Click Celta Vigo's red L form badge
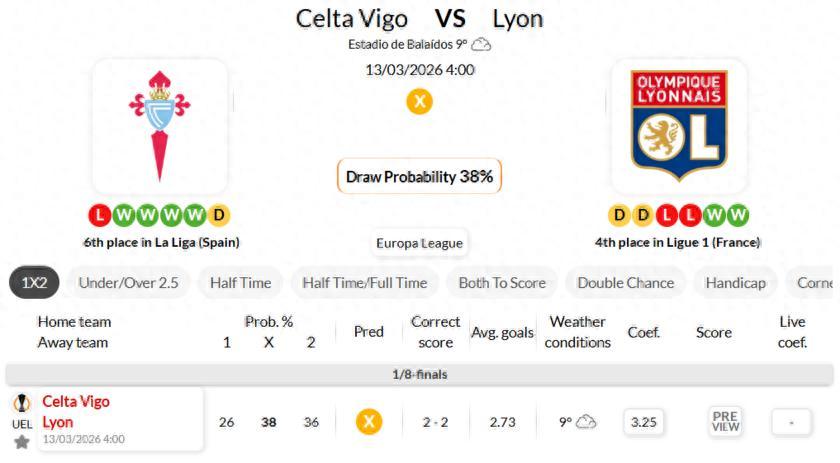 point(99,215)
